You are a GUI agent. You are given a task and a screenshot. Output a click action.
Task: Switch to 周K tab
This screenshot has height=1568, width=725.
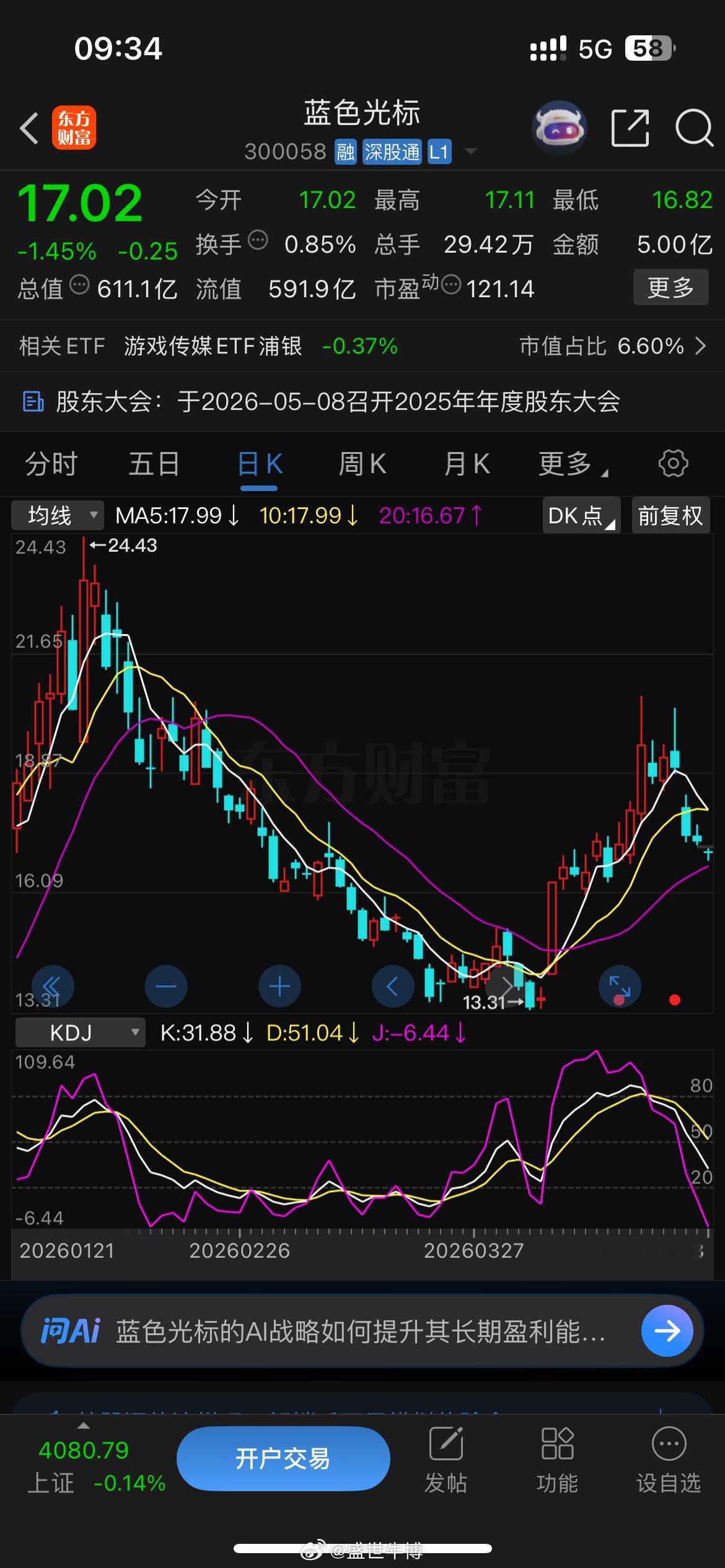362,464
